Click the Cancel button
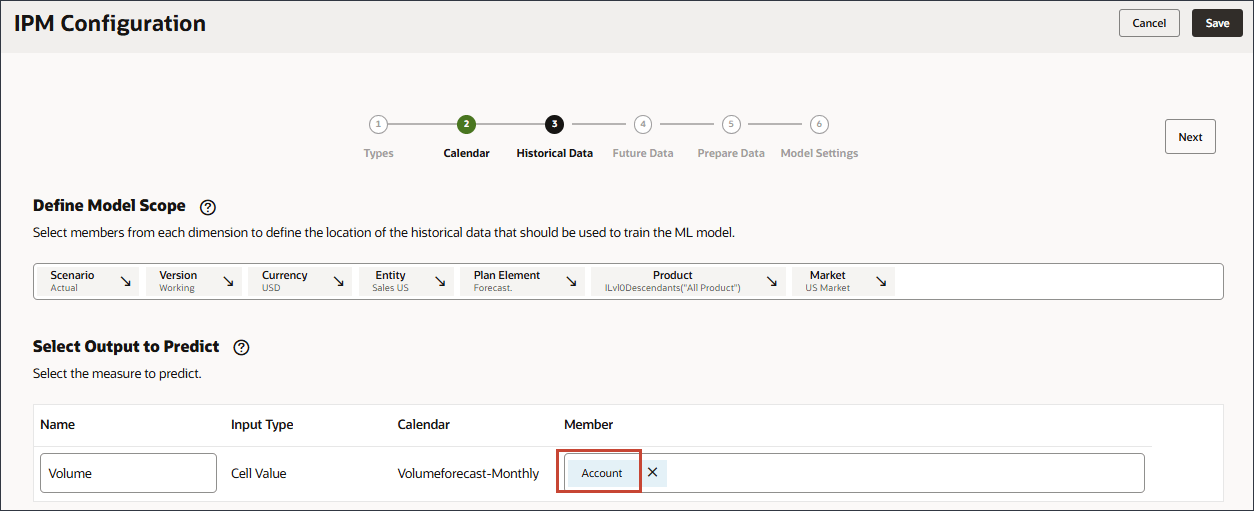This screenshot has width=1254, height=511. pyautogui.click(x=1149, y=23)
